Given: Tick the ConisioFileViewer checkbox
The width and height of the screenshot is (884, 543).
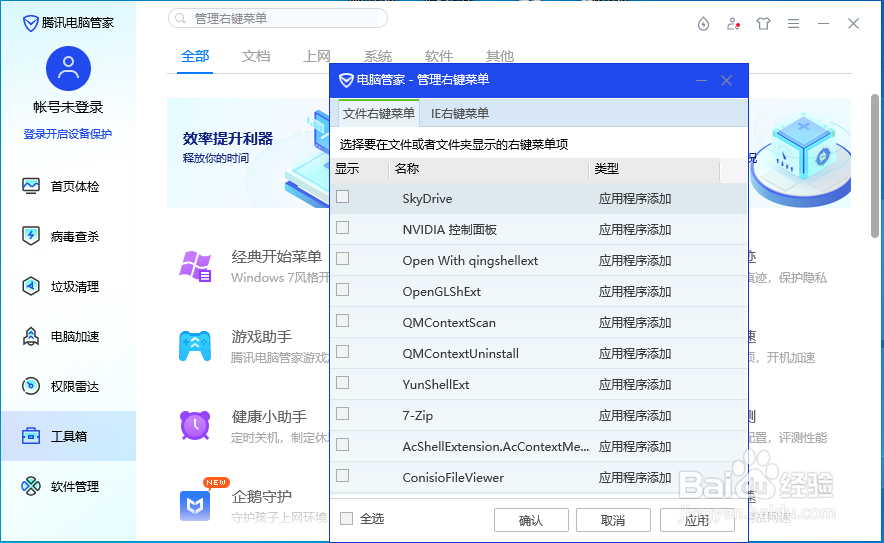Looking at the screenshot, I should [x=342, y=476].
